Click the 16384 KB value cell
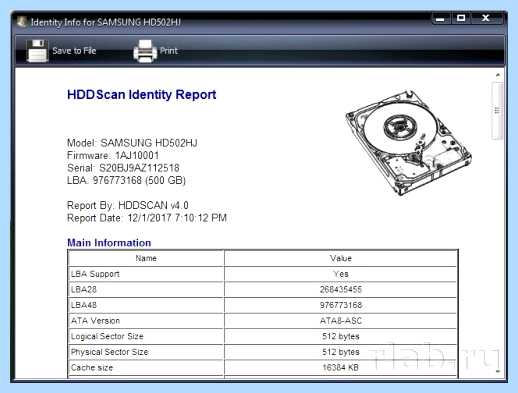The width and height of the screenshot is (518, 393). click(341, 368)
